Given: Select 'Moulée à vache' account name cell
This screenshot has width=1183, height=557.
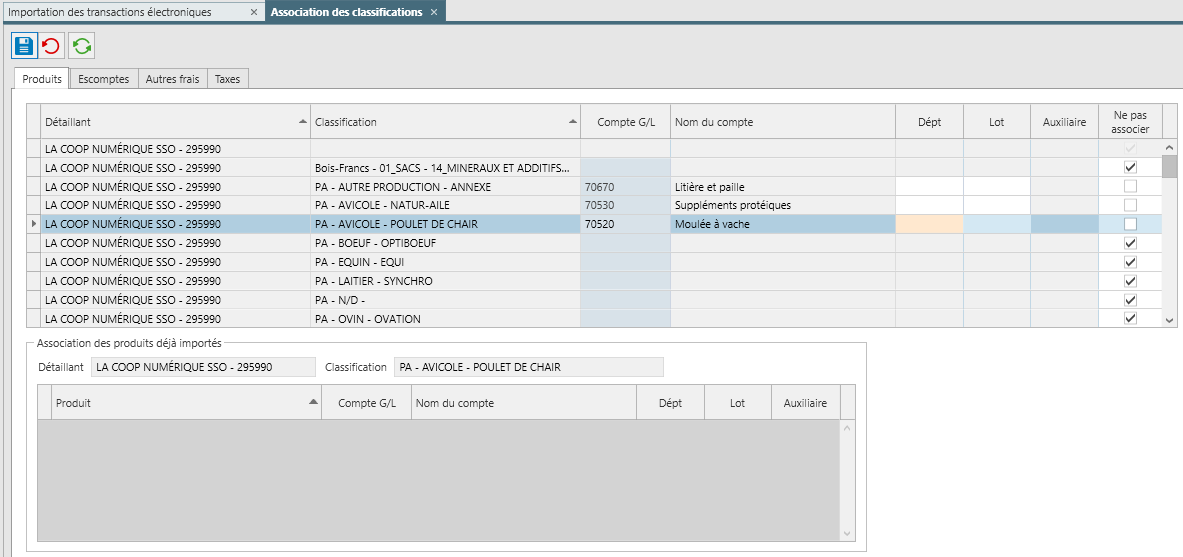Looking at the screenshot, I should click(x=782, y=224).
